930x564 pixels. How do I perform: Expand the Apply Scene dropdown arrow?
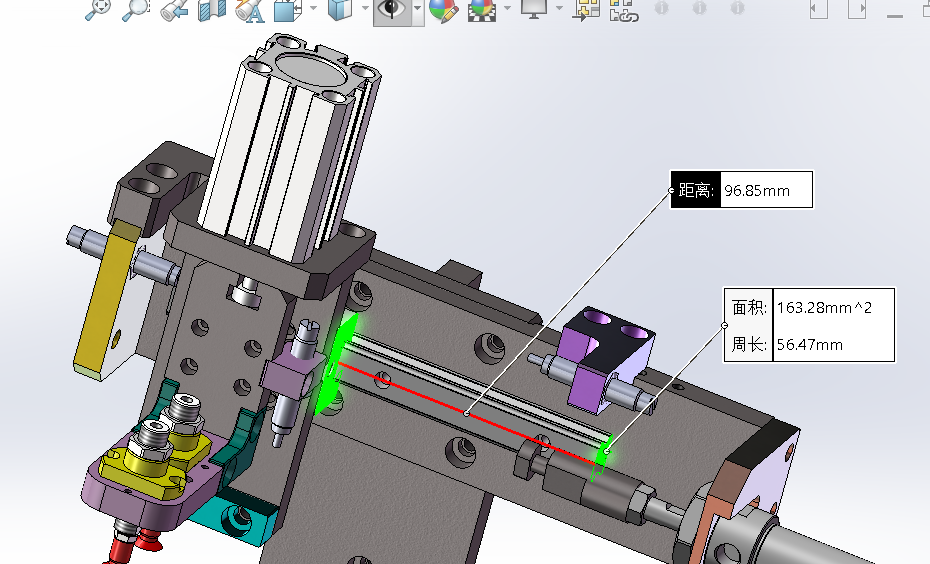pos(507,8)
